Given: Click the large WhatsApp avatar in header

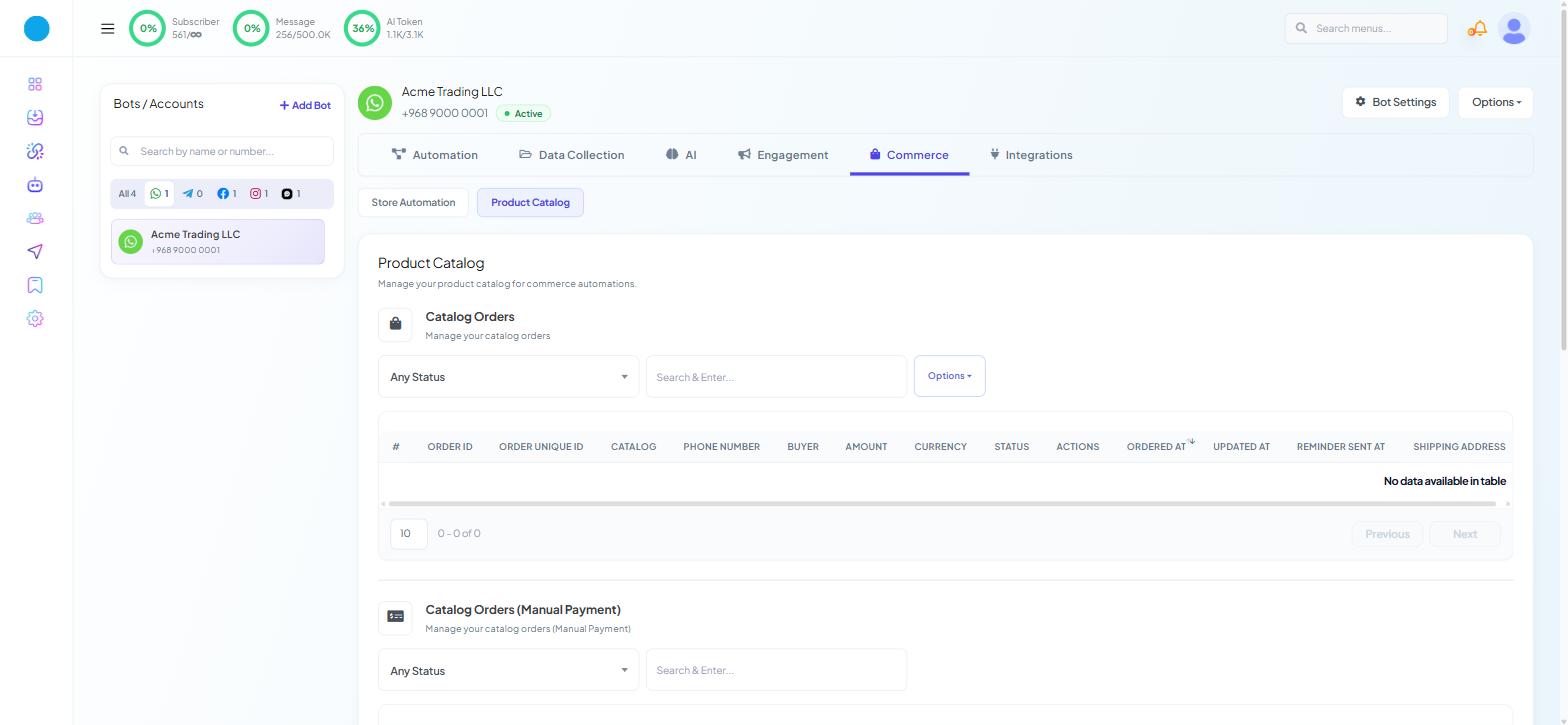Looking at the screenshot, I should pos(375,102).
